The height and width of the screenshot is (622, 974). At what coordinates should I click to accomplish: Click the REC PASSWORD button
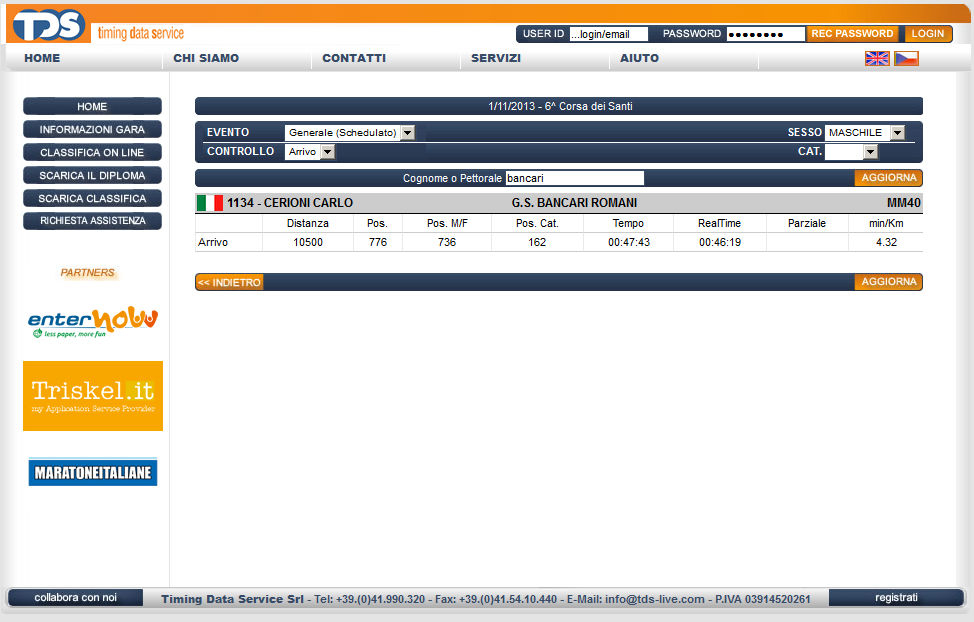tap(852, 33)
